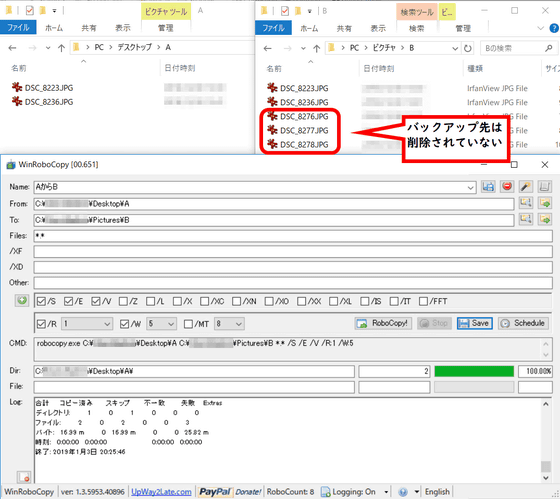Enable the /L checkbox
Screen dimensions: 560x499
tap(150, 301)
